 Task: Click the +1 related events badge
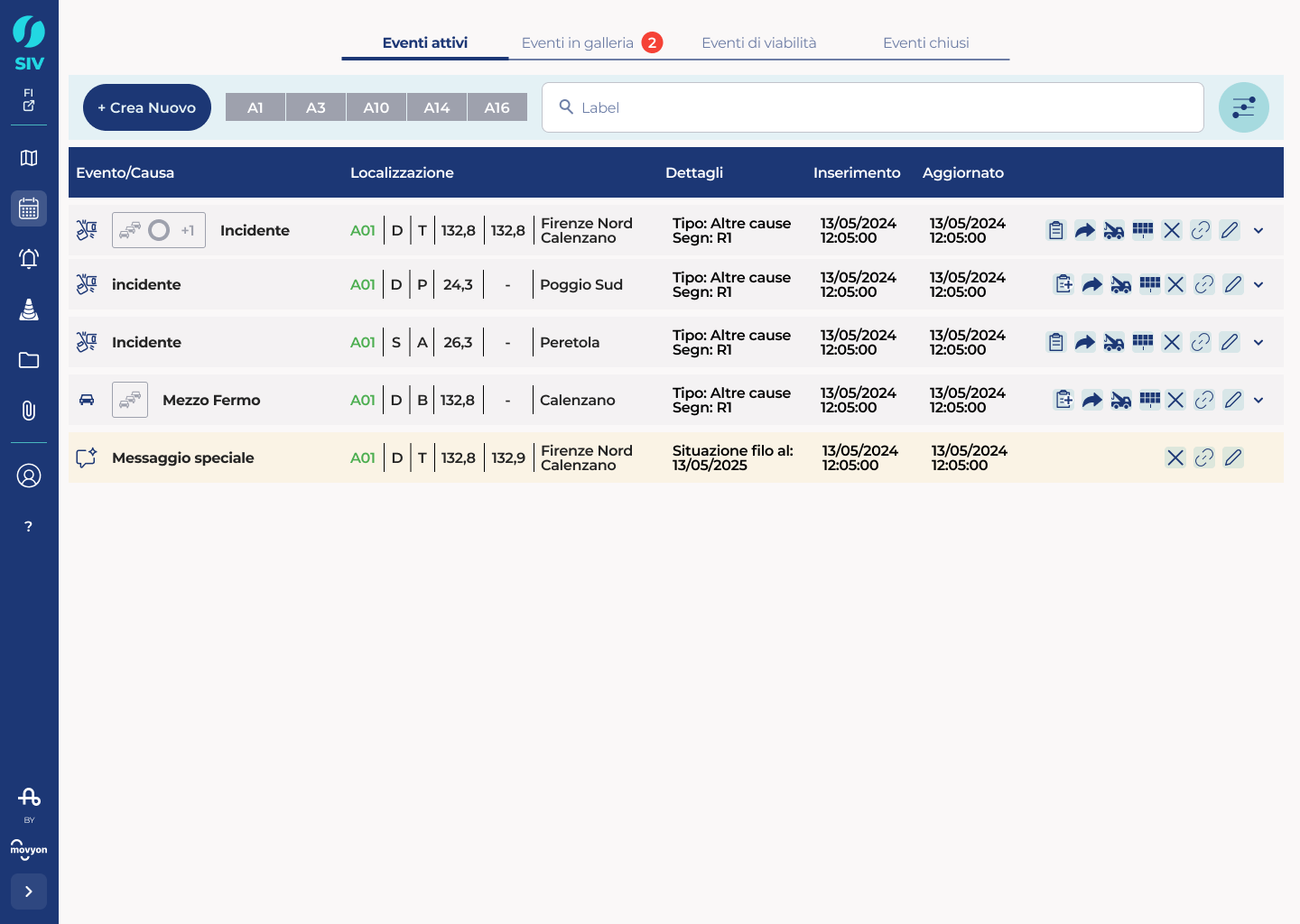point(188,230)
